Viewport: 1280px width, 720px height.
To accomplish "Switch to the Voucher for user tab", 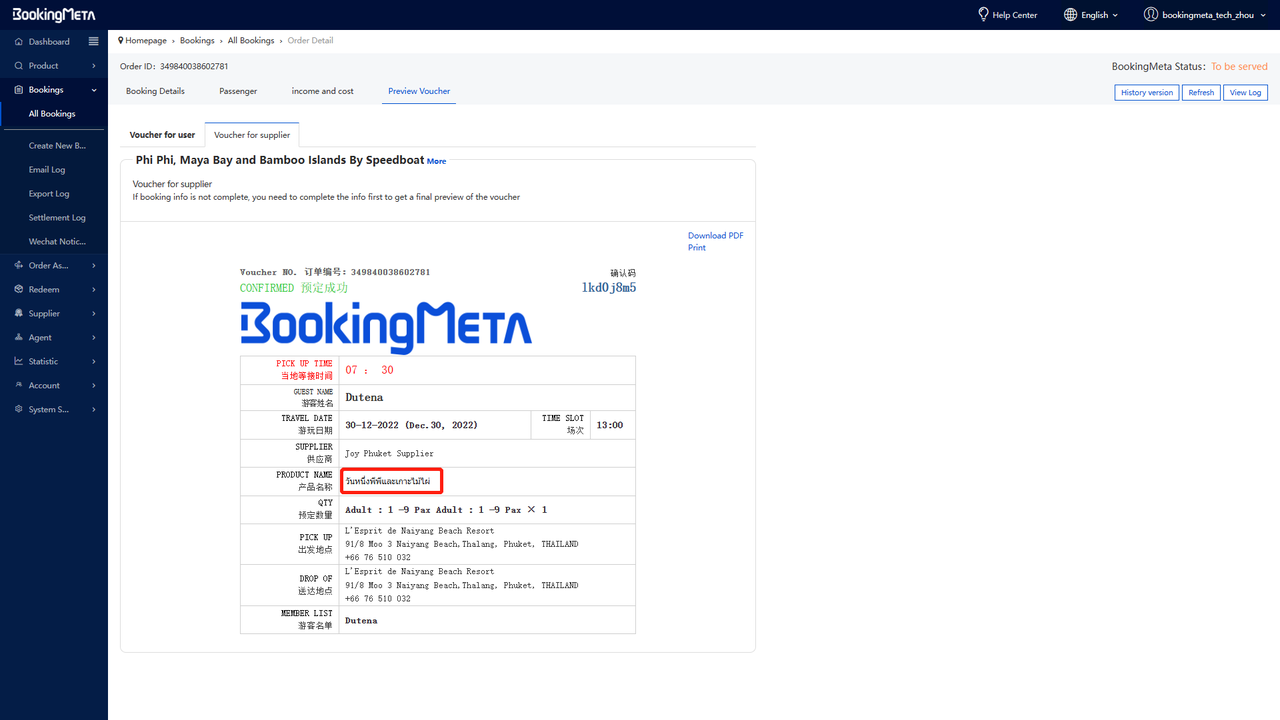I will click(162, 135).
